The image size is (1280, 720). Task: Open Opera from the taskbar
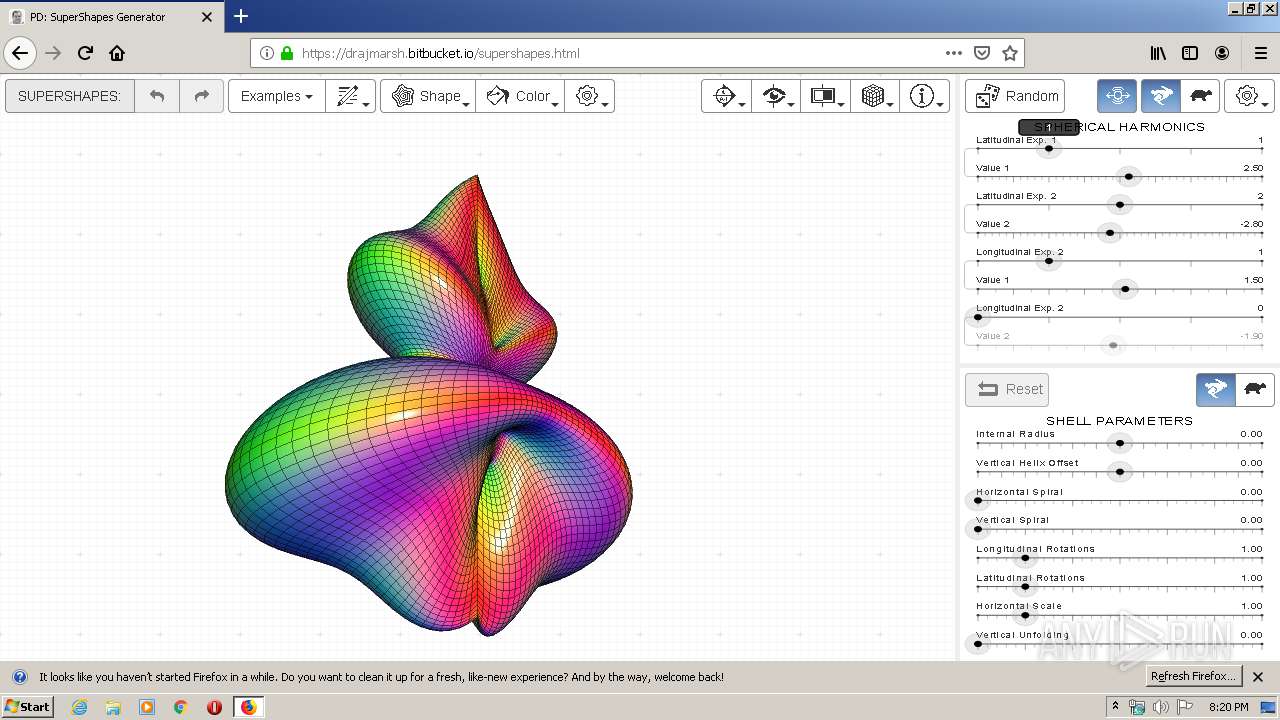tap(214, 707)
